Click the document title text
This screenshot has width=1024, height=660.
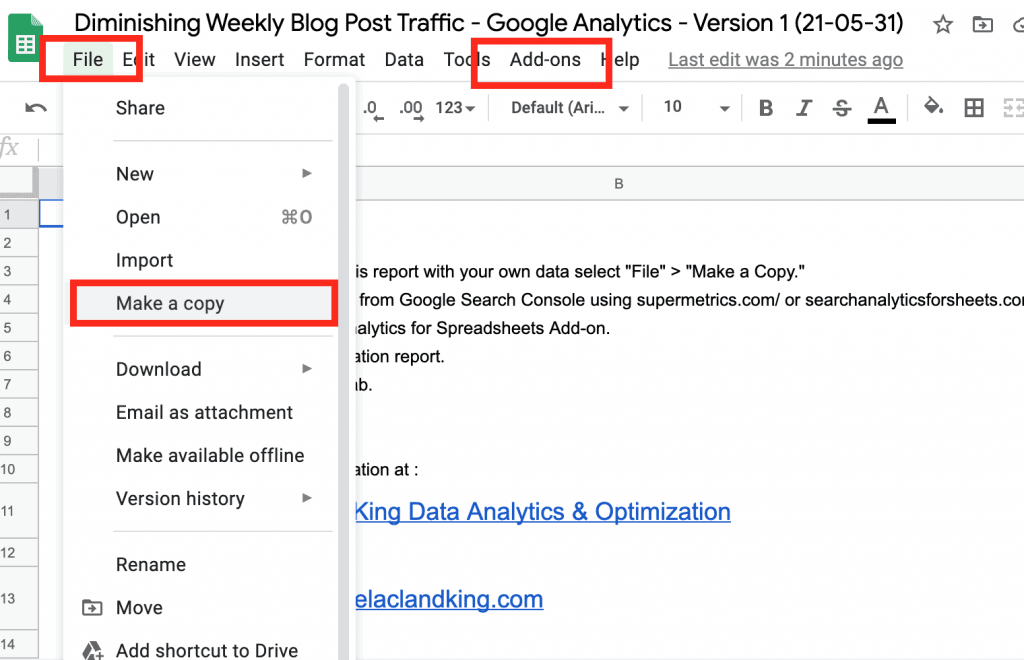pyautogui.click(x=488, y=23)
